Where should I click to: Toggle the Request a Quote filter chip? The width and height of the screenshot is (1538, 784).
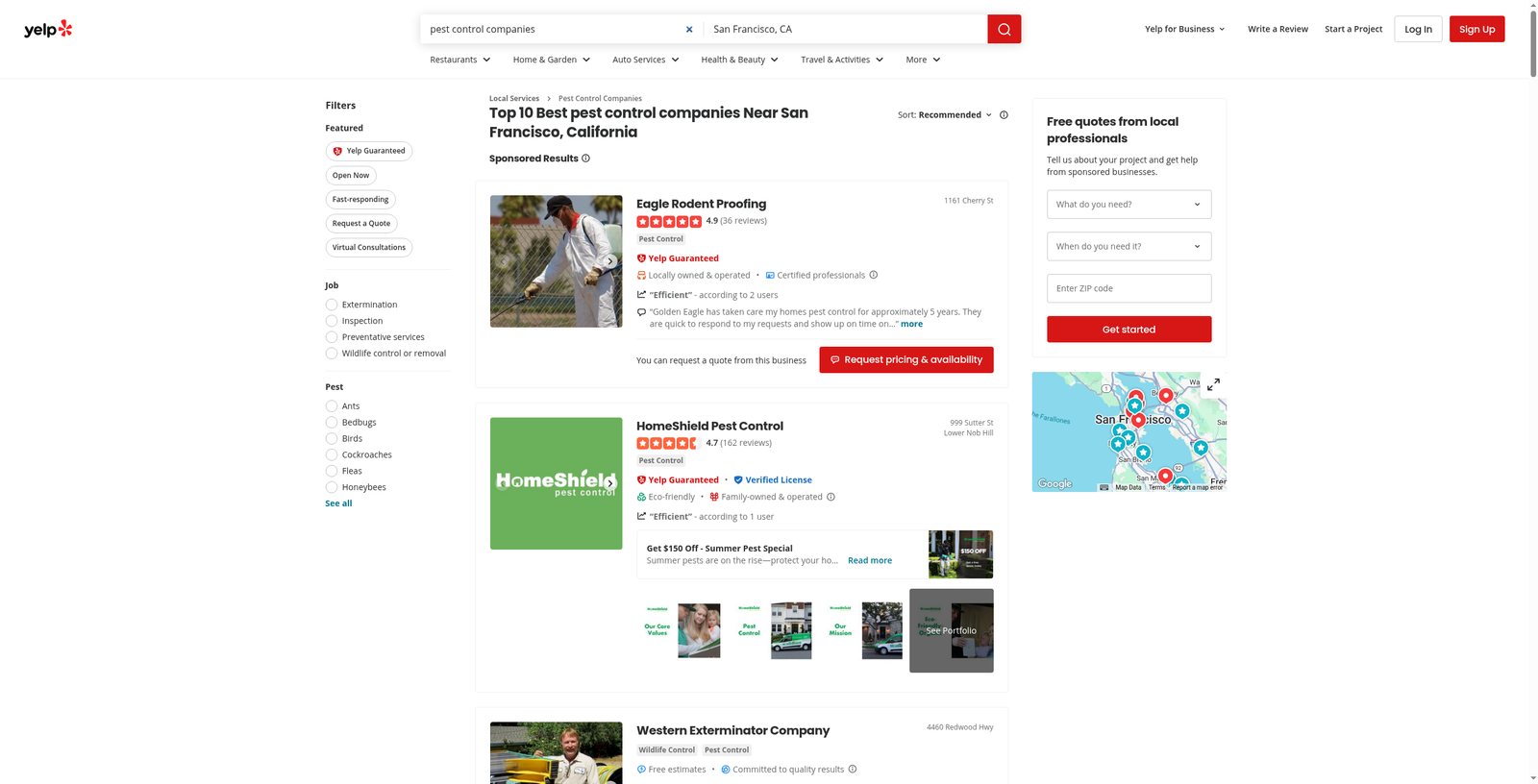pyautogui.click(x=361, y=224)
